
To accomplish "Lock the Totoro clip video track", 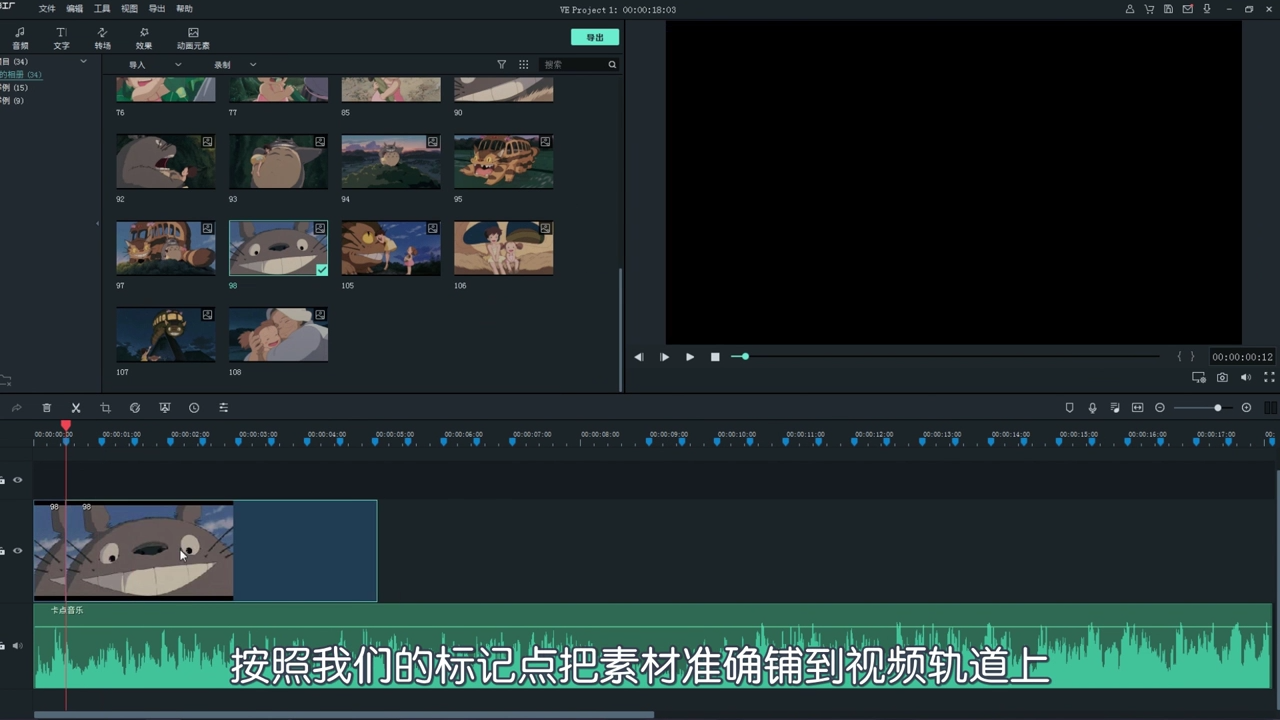I will click(2, 551).
